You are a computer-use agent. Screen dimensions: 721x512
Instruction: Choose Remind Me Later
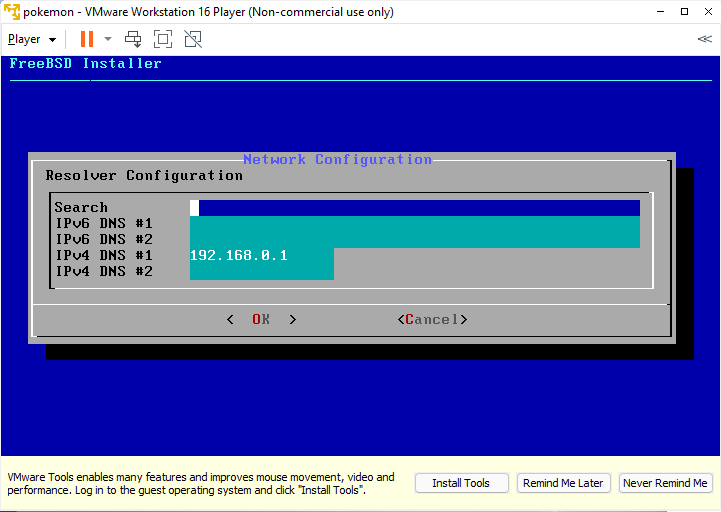coord(563,483)
